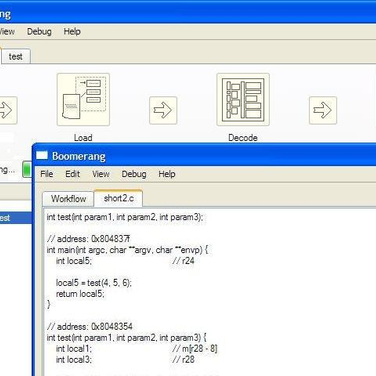
Task: Click the '// r28' comment
Action: pos(183,360)
